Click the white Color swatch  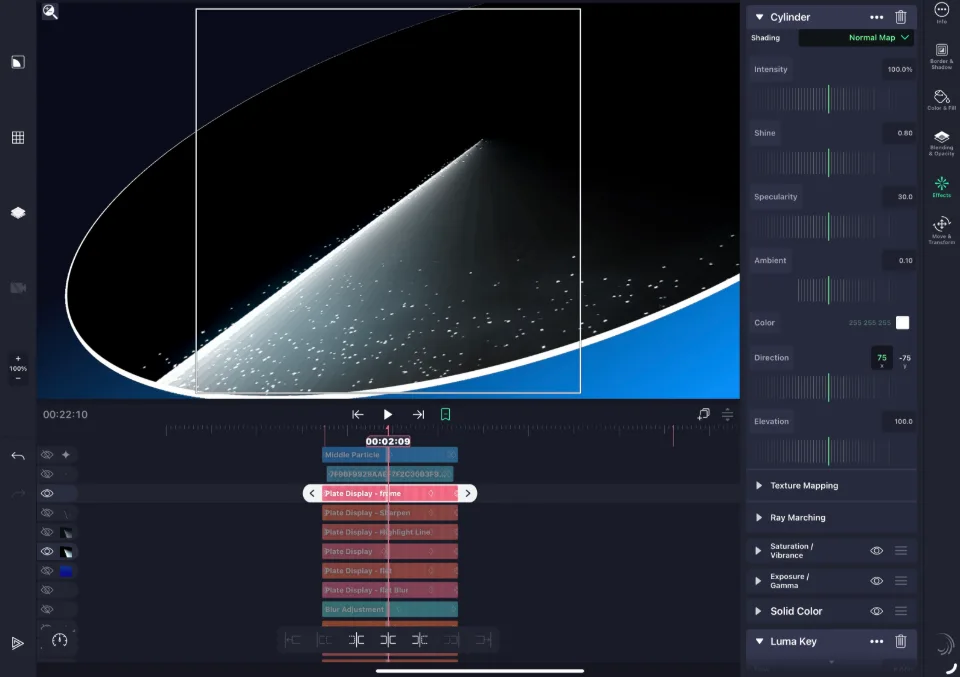click(x=902, y=323)
